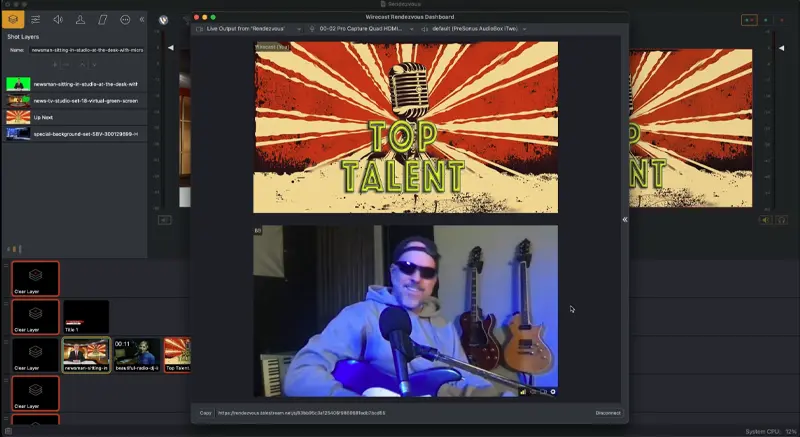Click the System CPU status text

(x=771, y=432)
